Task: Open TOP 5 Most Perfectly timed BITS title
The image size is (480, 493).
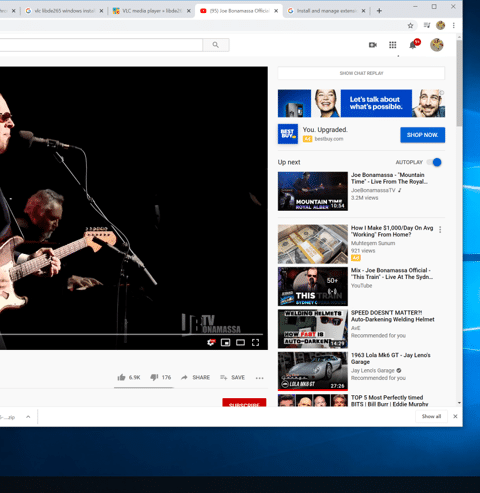Action: [x=389, y=401]
